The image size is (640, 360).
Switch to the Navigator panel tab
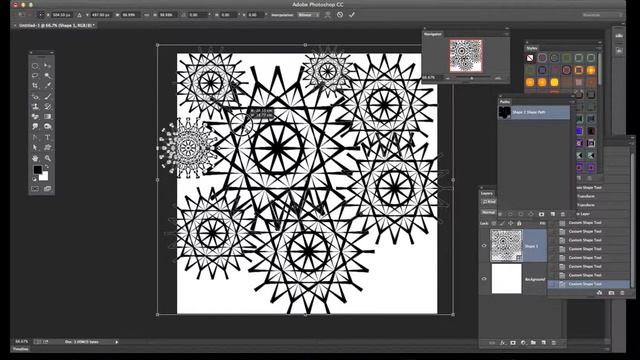tap(433, 34)
